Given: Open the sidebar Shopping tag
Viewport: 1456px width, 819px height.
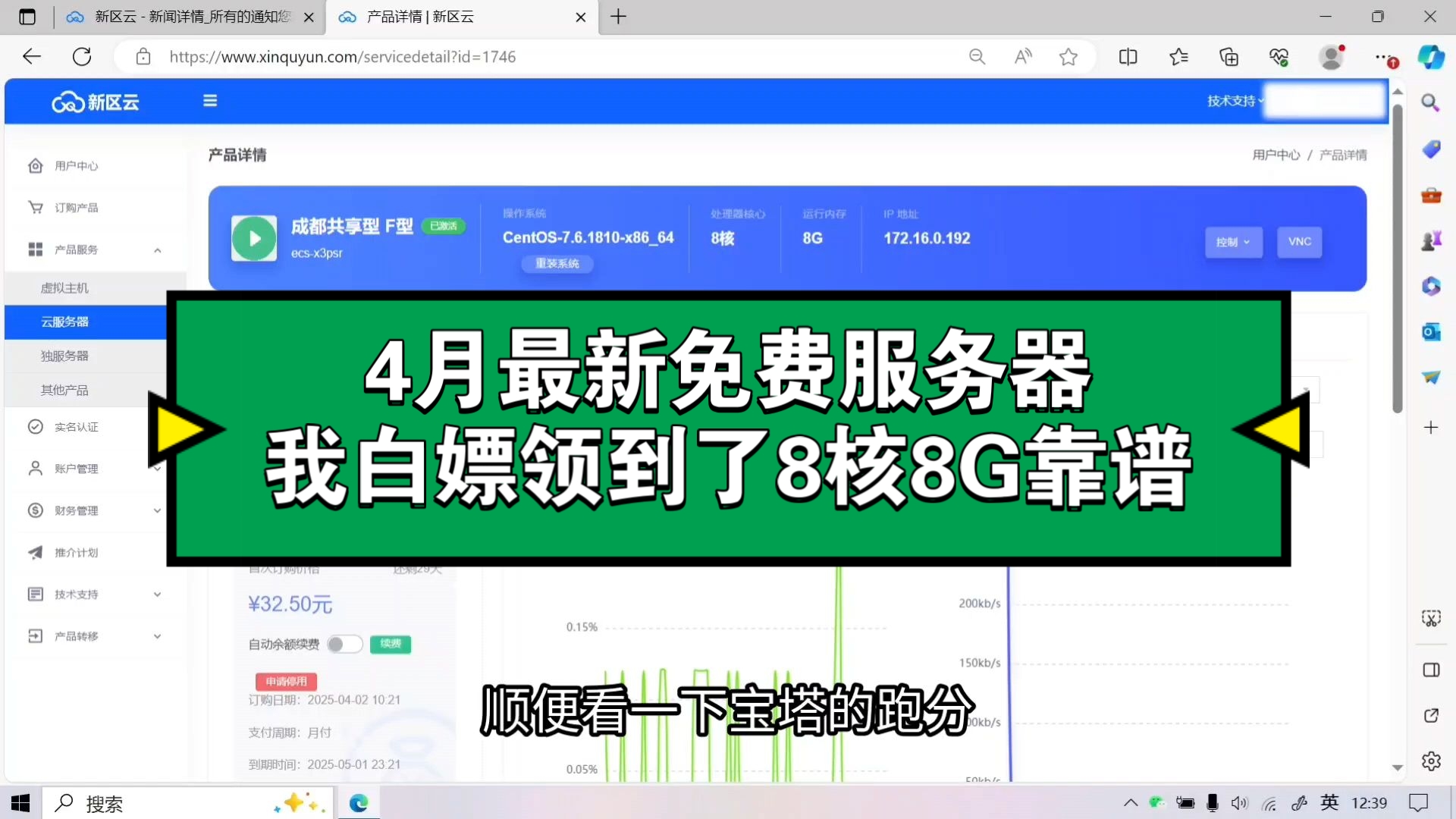Looking at the screenshot, I should pyautogui.click(x=1430, y=149).
